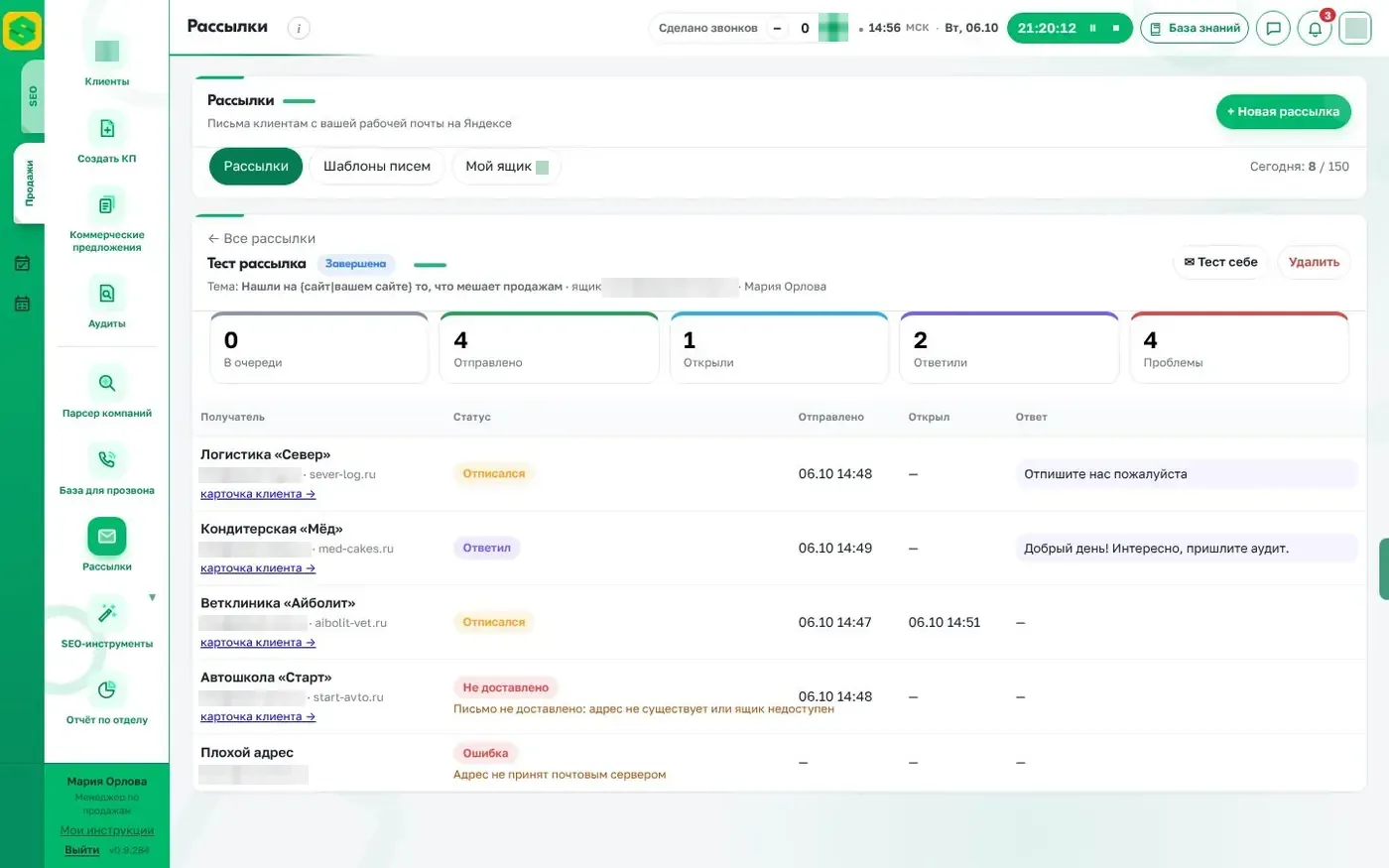
Task: Open the Парсер компаний search icon
Action: click(107, 383)
